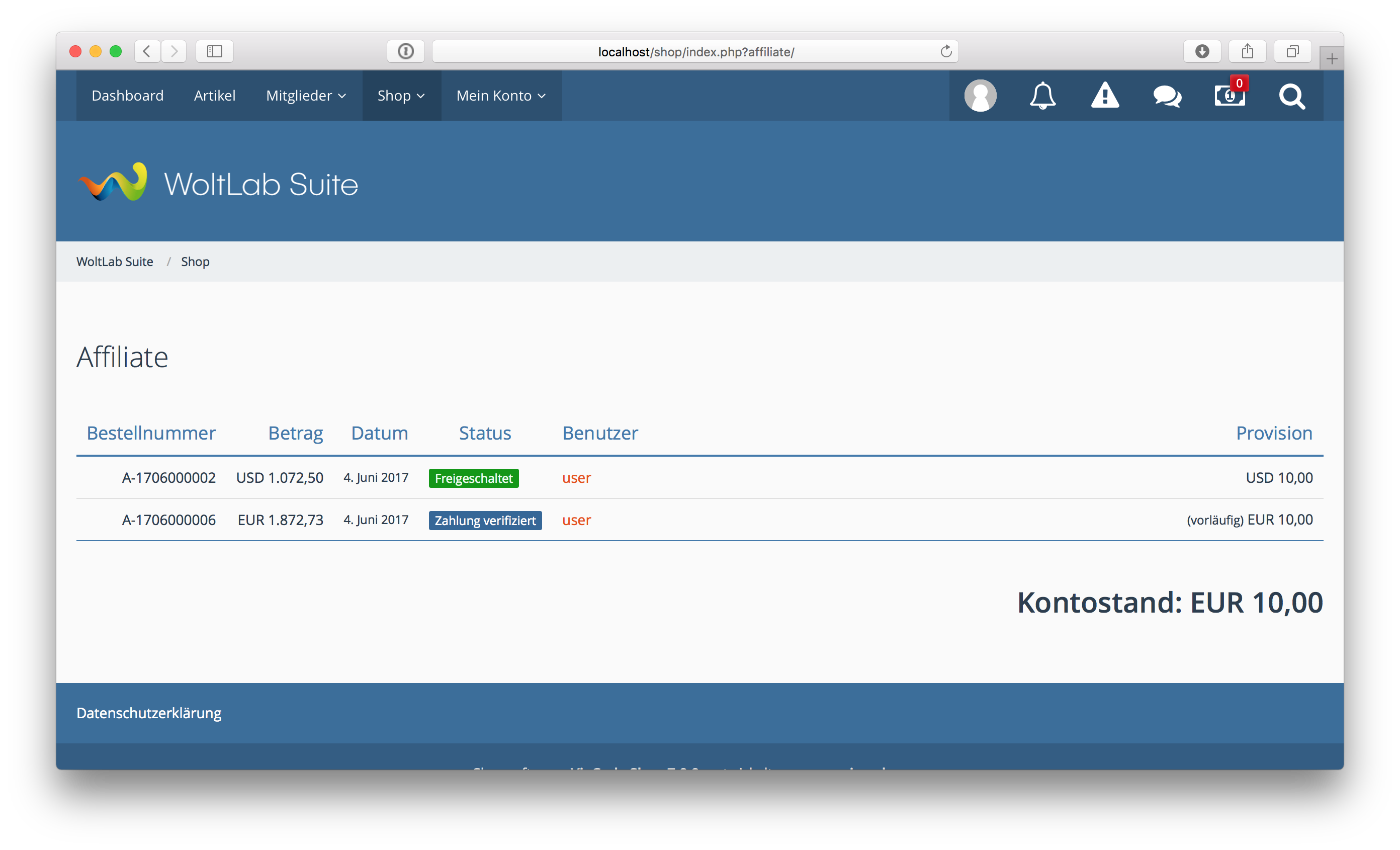Open the Artikel menu item
Viewport: 1400px width, 850px height.
tap(215, 96)
